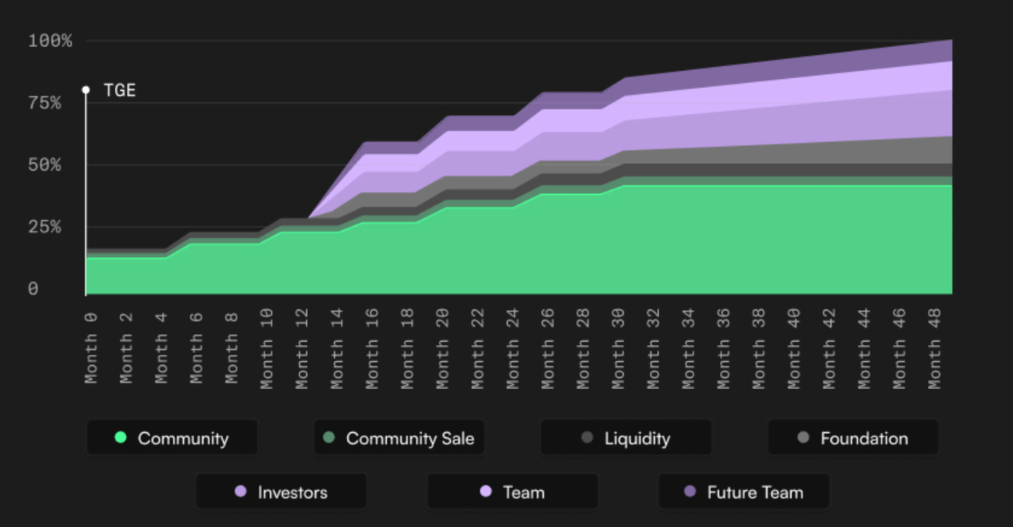
Task: Click the Month 12 axis label
Action: tap(302, 346)
